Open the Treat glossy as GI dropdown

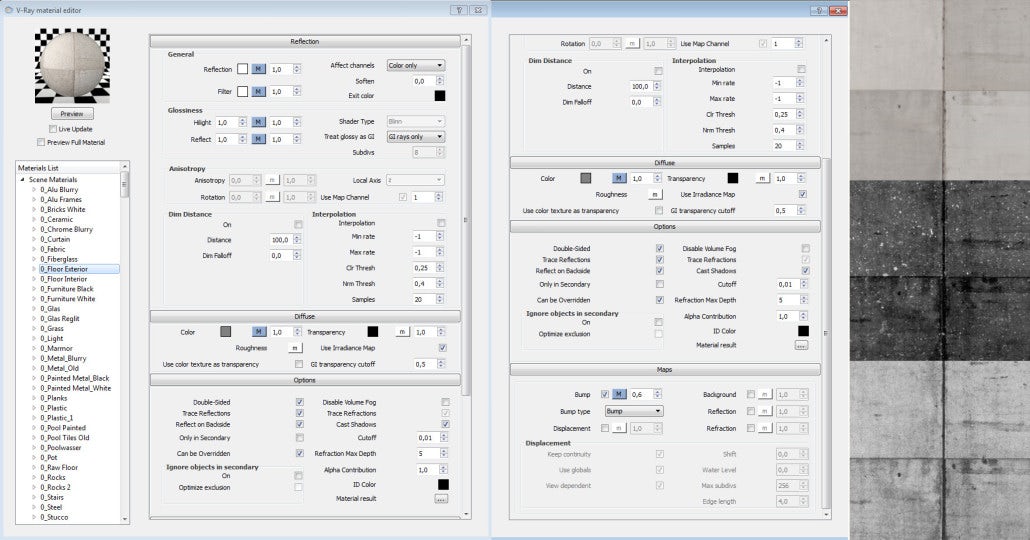pos(415,136)
